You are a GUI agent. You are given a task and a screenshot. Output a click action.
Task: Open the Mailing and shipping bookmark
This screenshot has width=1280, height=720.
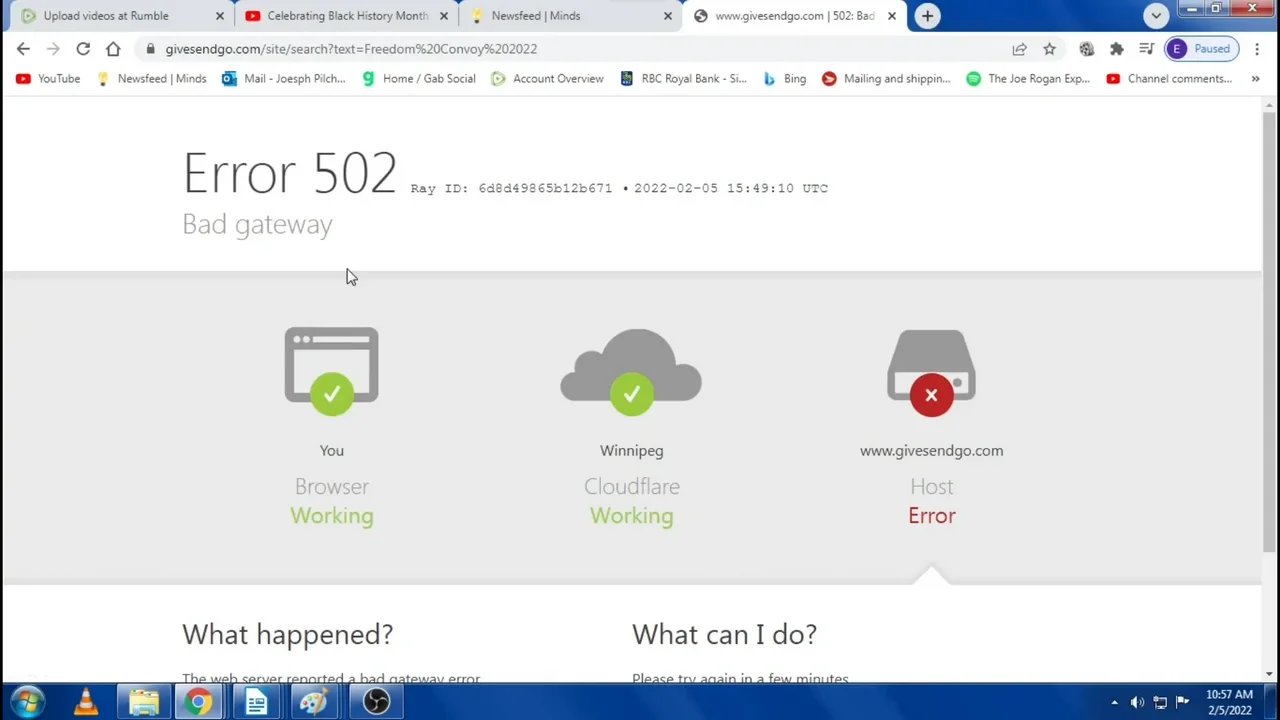click(886, 78)
